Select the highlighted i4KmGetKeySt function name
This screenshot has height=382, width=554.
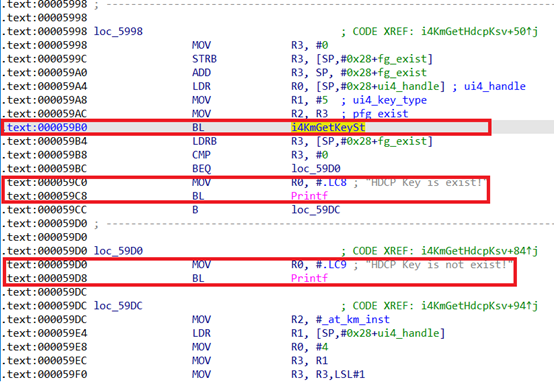tap(328, 127)
